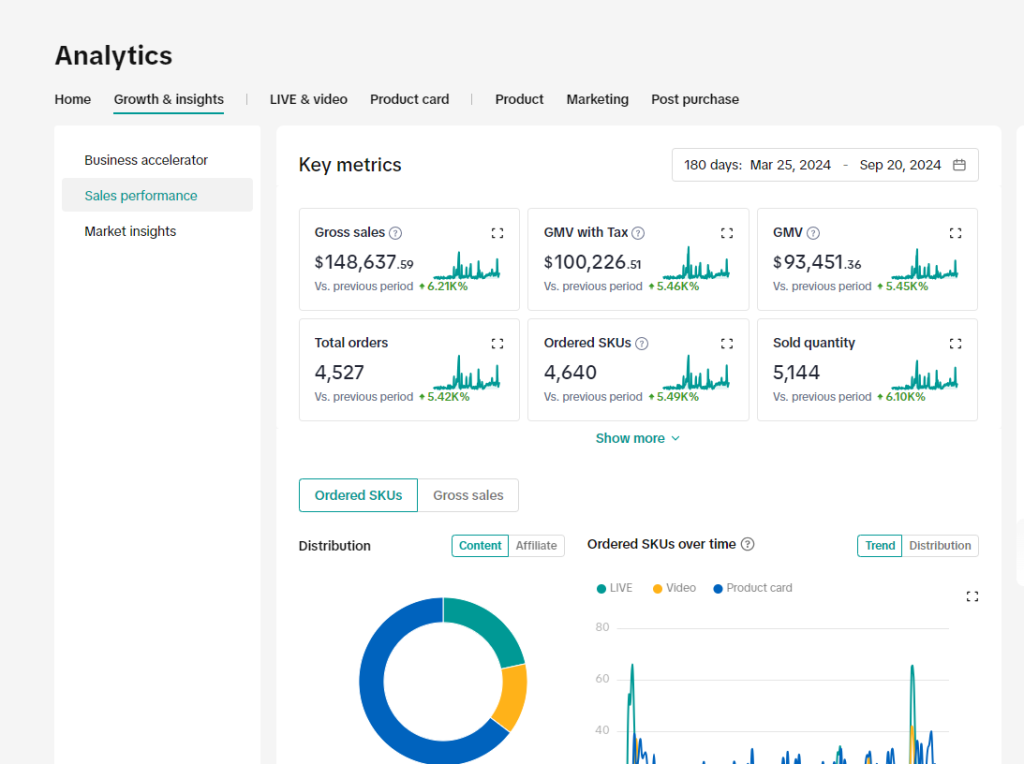Click the 5,144 sold quantity value
1024x764 pixels.
click(x=796, y=372)
